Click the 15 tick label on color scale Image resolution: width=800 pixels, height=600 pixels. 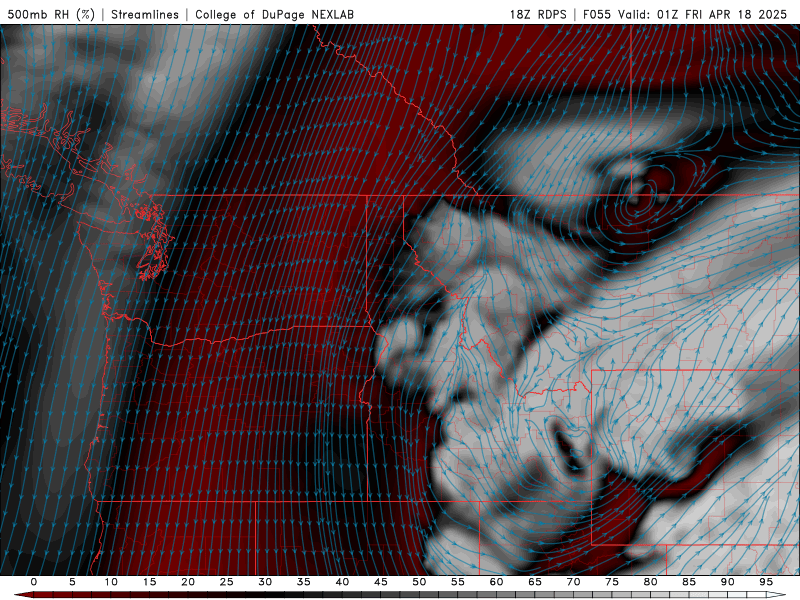pyautogui.click(x=149, y=582)
